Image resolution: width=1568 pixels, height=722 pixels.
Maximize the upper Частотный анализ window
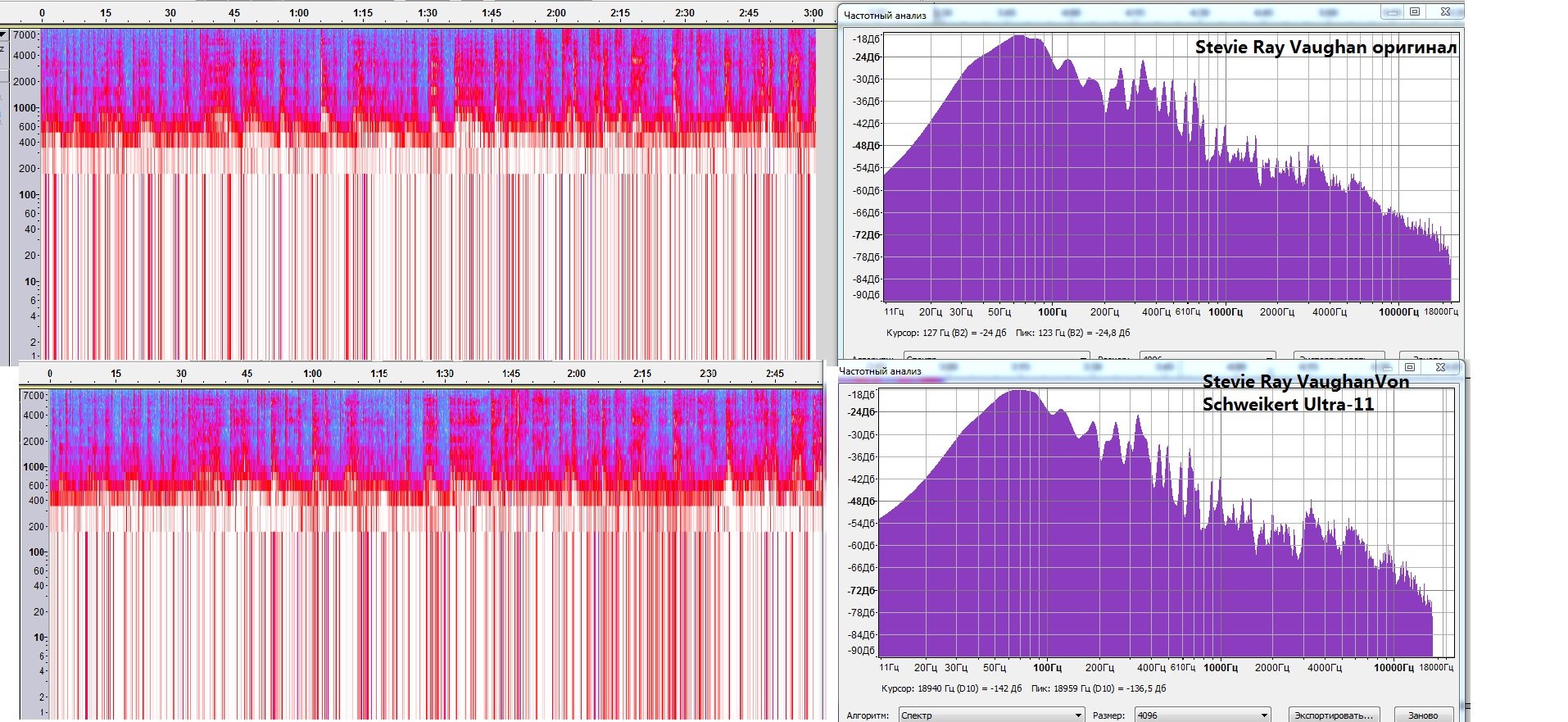tap(1414, 11)
